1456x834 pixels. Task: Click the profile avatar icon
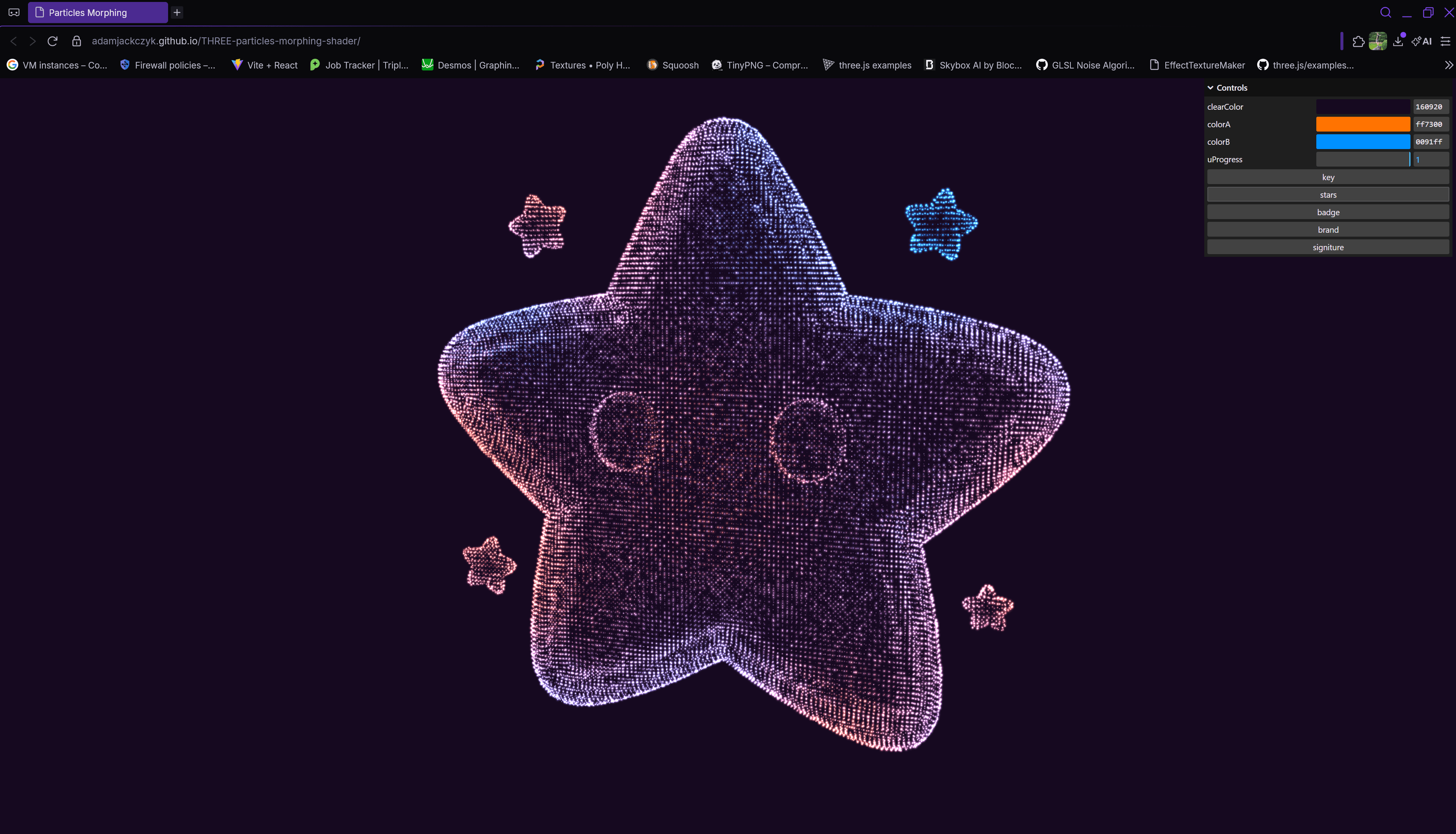1377,41
